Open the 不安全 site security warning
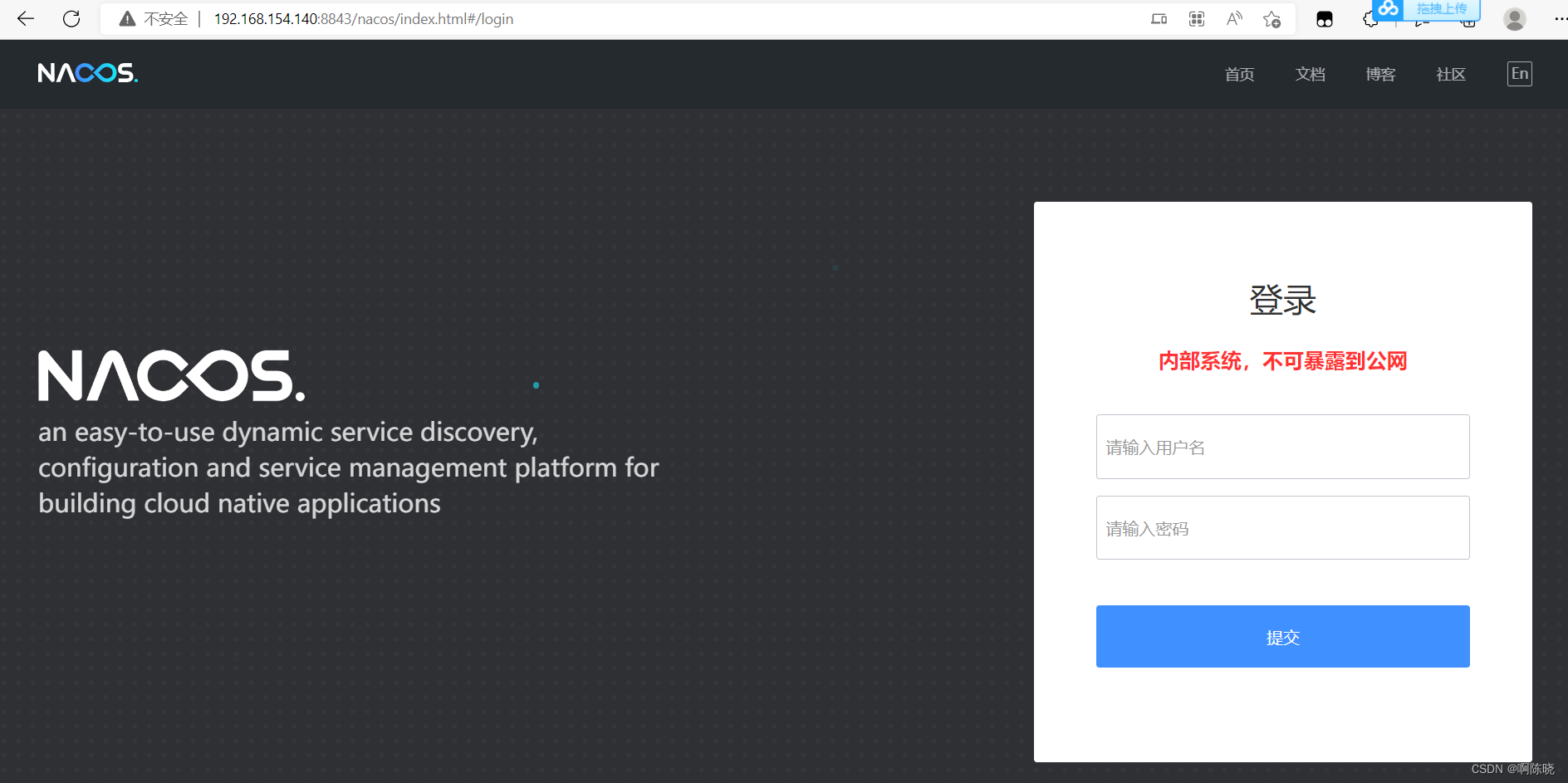 click(x=154, y=18)
